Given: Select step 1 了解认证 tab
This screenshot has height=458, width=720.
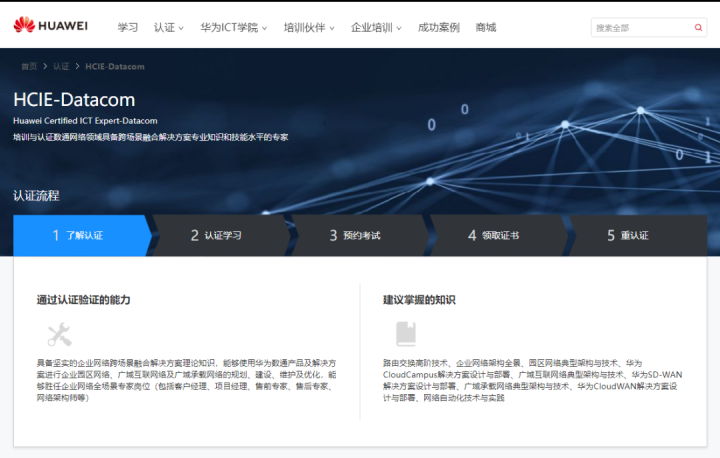Looking at the screenshot, I should pyautogui.click(x=83, y=235).
